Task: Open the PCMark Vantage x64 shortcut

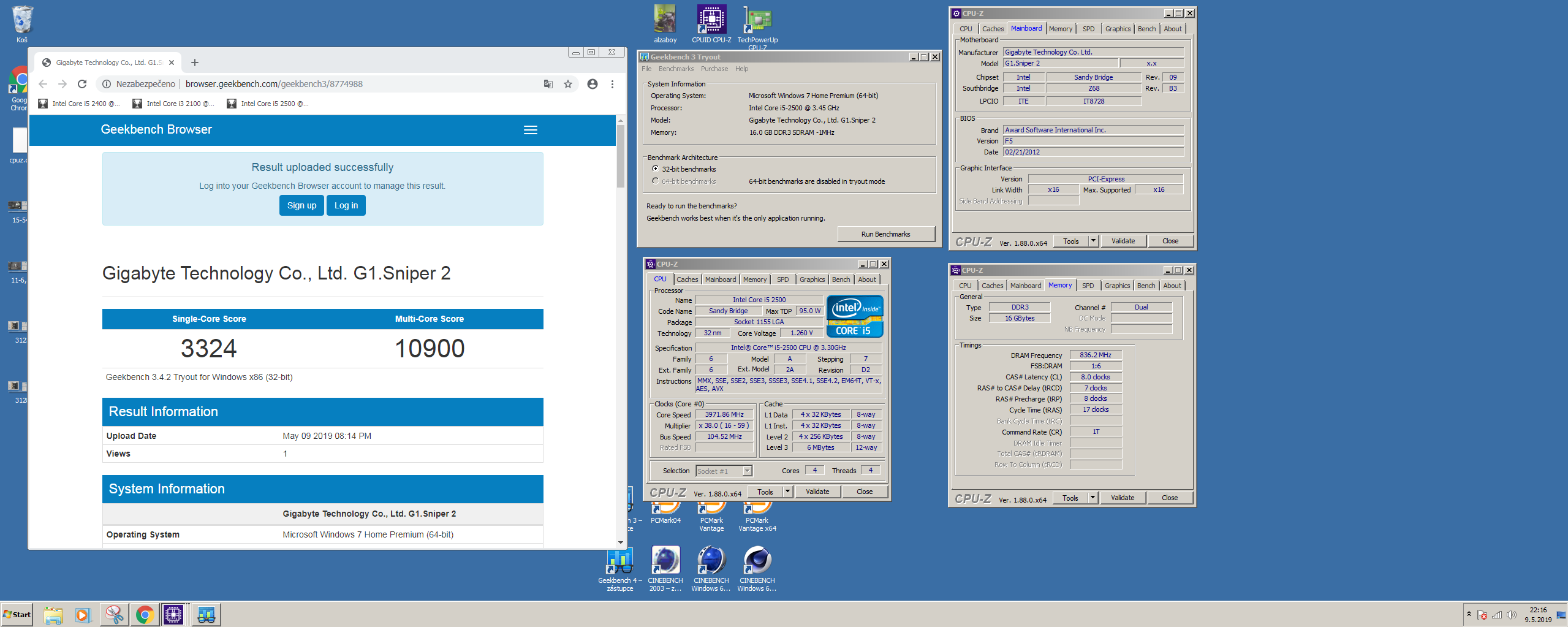Action: (x=757, y=517)
